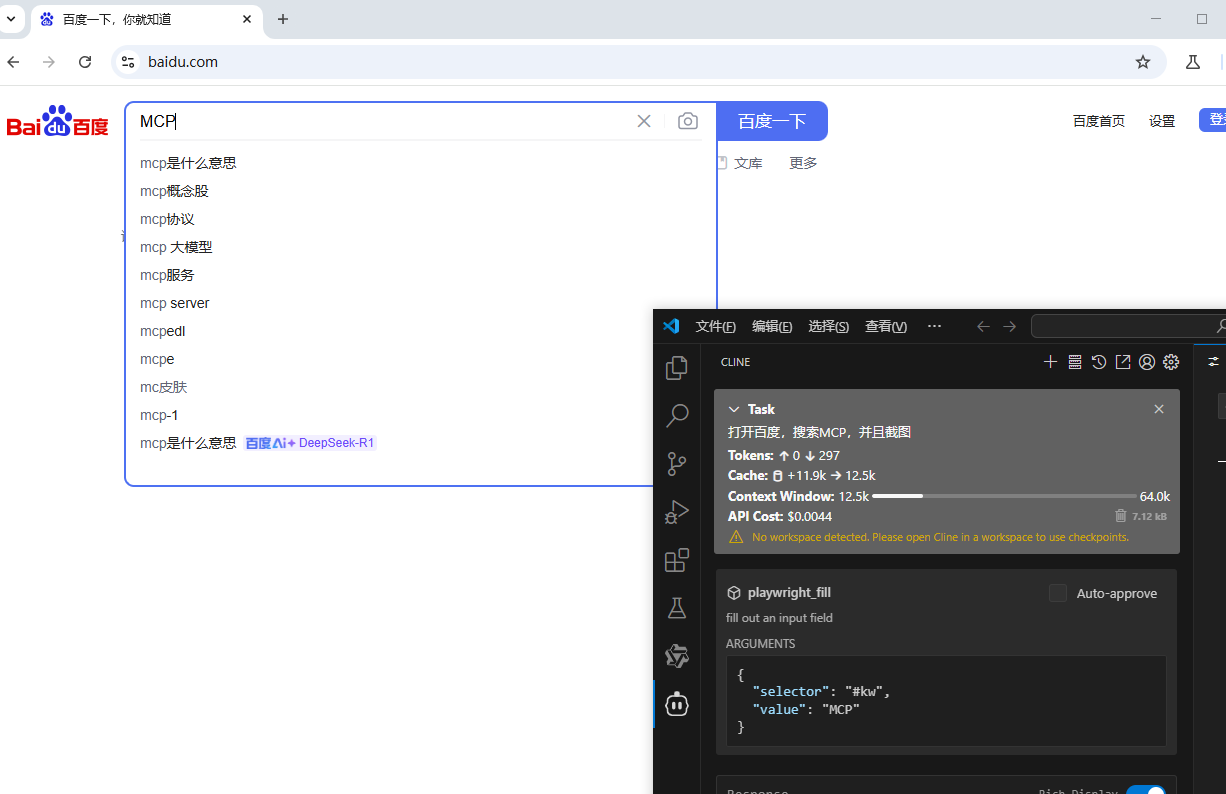The image size is (1226, 794).
Task: Open Cline settings gear
Action: pyautogui.click(x=1171, y=362)
